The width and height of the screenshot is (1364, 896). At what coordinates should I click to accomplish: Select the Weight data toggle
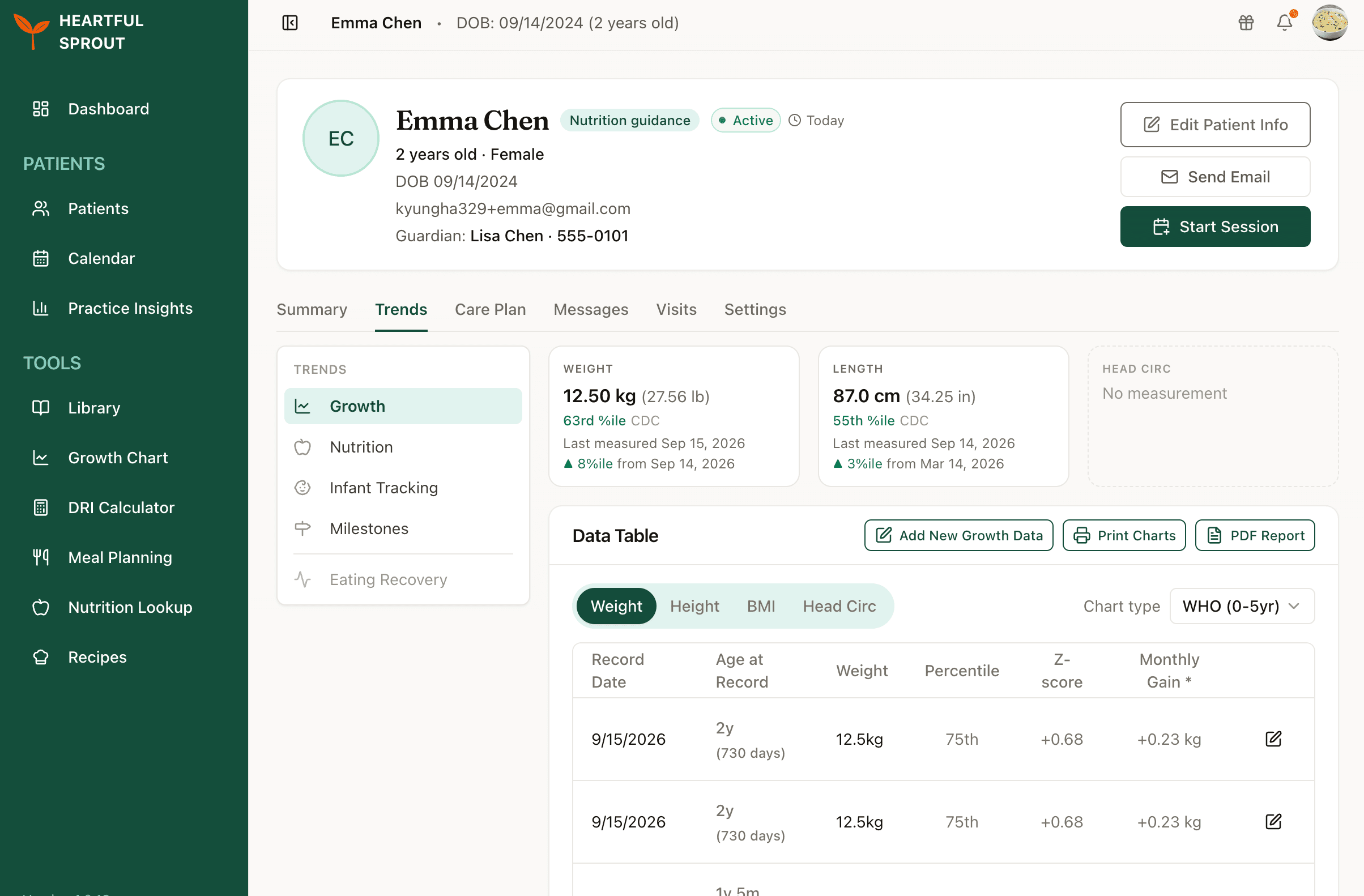616,606
